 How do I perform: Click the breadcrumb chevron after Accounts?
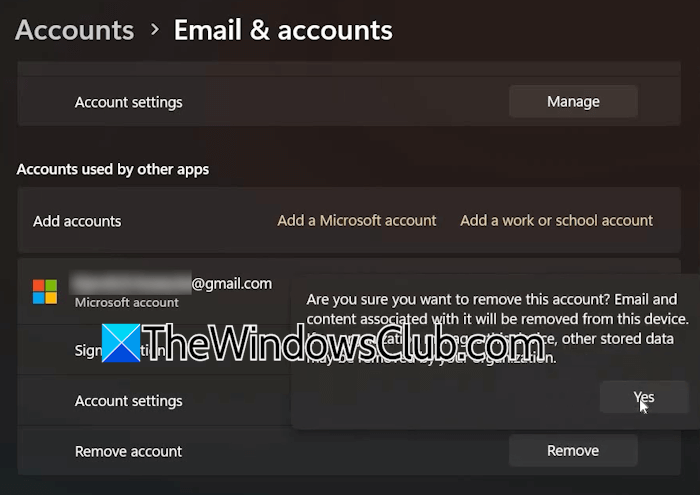click(x=155, y=30)
